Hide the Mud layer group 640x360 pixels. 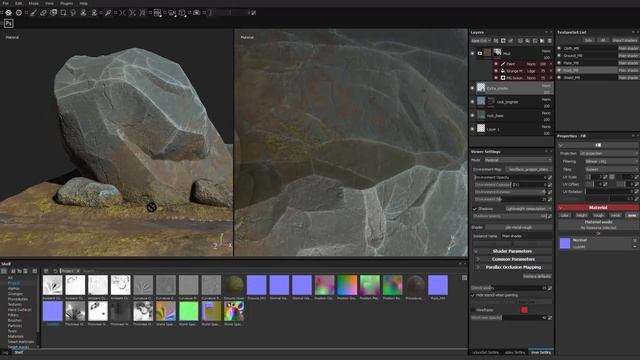473,53
